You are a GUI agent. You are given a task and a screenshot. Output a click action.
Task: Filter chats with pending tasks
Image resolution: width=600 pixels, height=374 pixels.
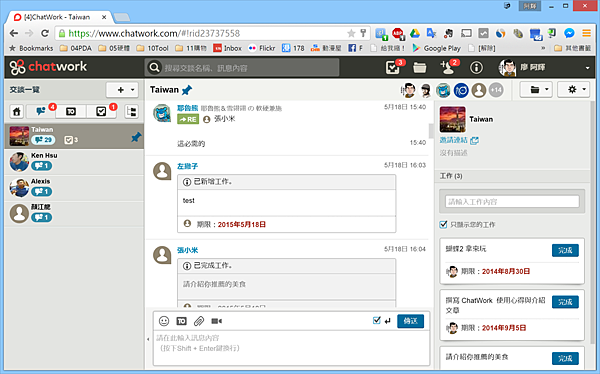pos(101,111)
